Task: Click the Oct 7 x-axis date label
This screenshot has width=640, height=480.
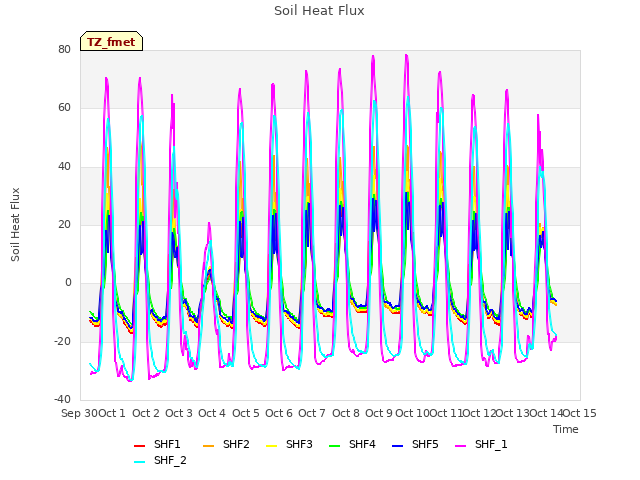Action: [x=312, y=413]
